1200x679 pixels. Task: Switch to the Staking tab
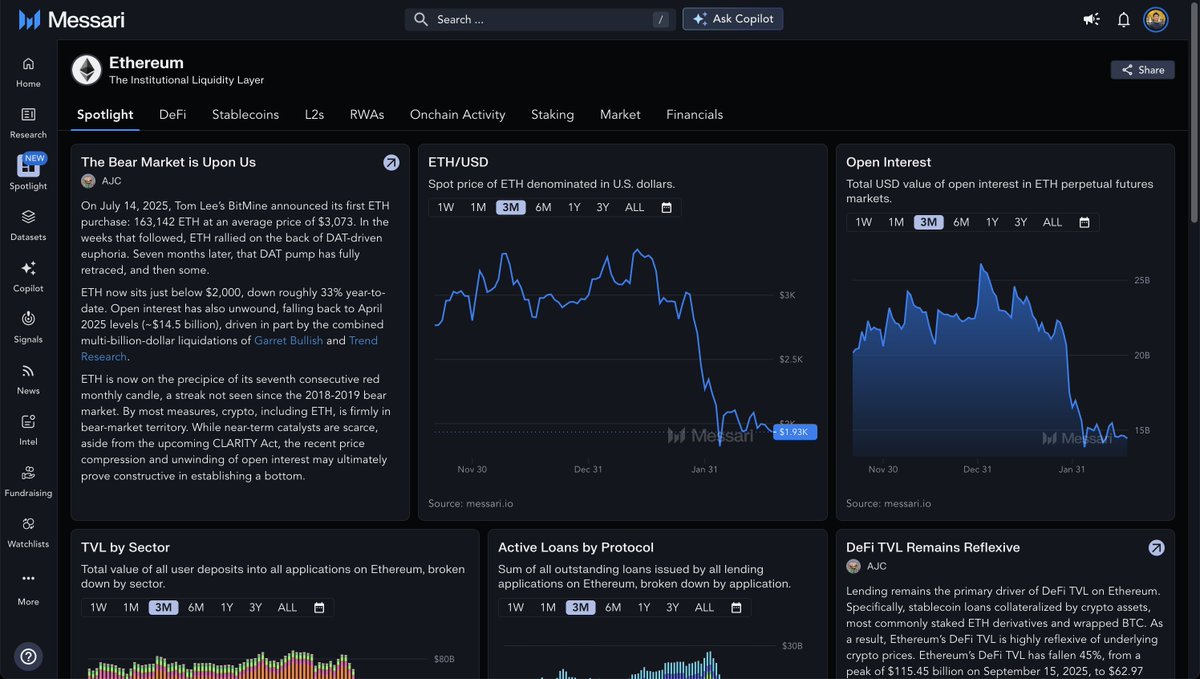point(552,114)
